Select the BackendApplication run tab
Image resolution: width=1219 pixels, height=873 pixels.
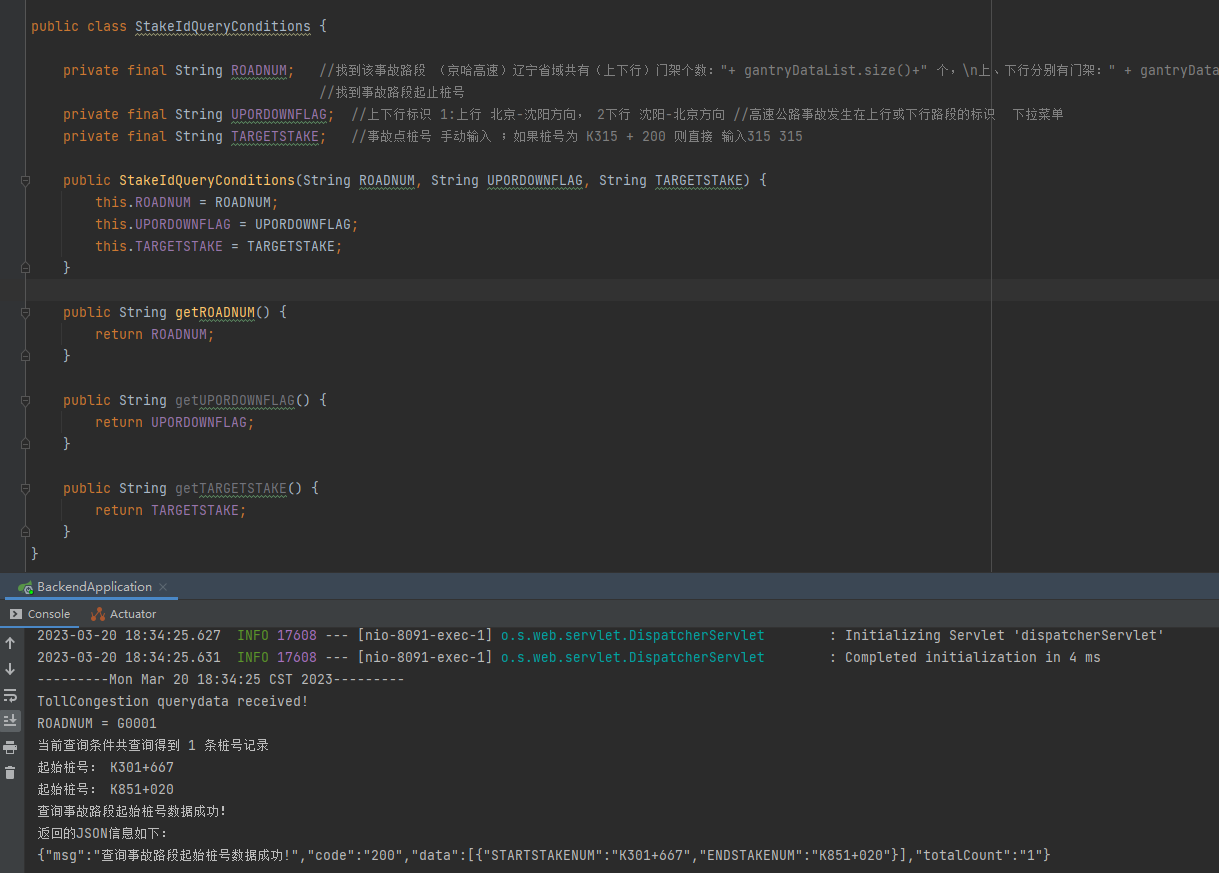(93, 587)
